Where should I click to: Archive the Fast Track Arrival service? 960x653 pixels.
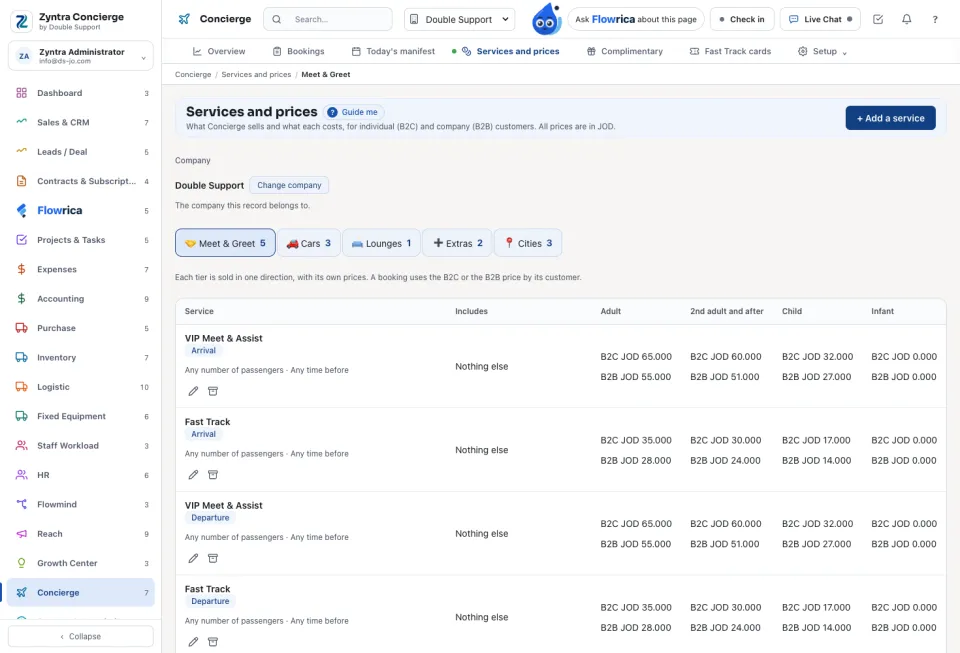213,475
